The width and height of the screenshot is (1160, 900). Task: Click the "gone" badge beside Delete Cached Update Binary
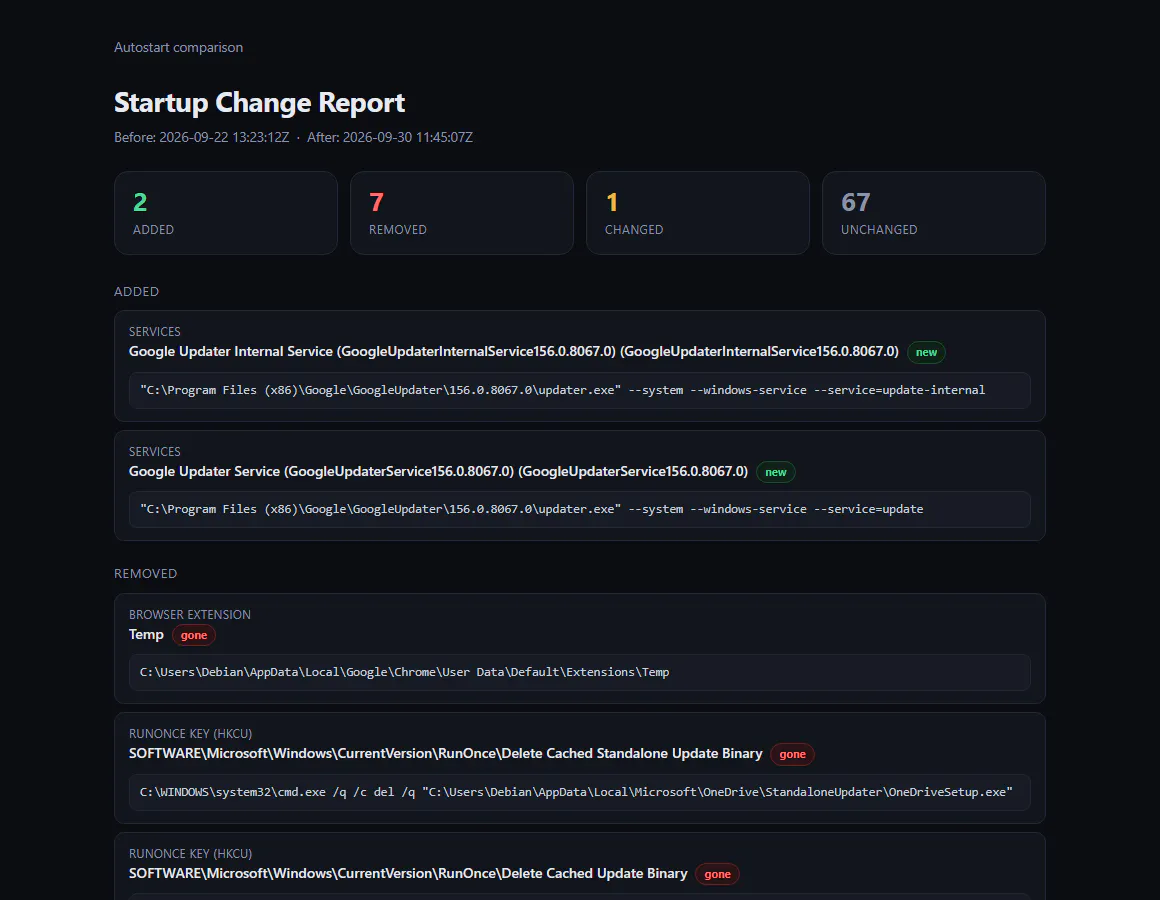[x=718, y=874]
